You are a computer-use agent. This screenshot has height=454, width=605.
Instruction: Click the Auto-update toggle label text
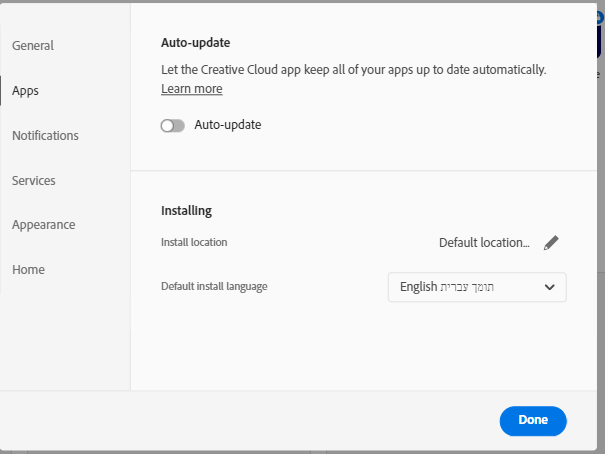(227, 125)
